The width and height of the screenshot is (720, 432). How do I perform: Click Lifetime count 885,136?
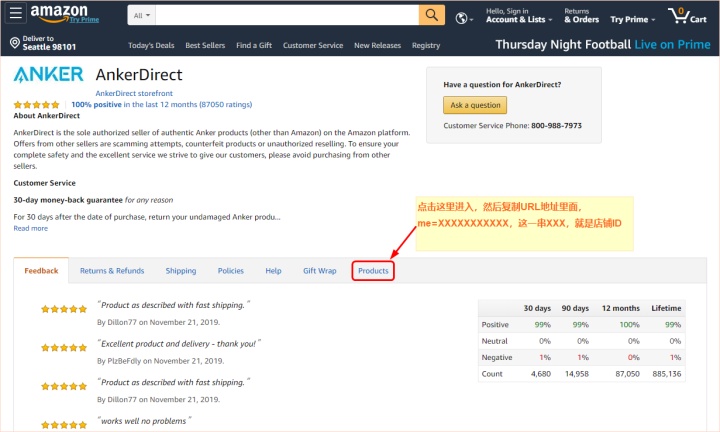pos(667,374)
